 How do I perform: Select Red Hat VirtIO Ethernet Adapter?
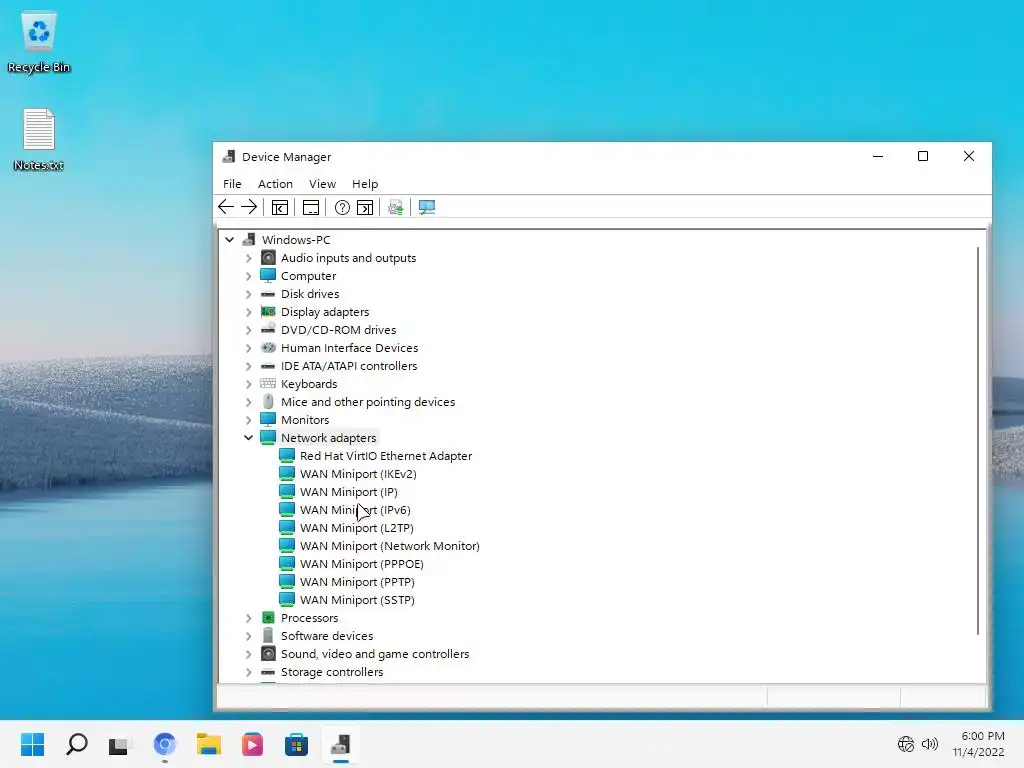[x=385, y=456]
